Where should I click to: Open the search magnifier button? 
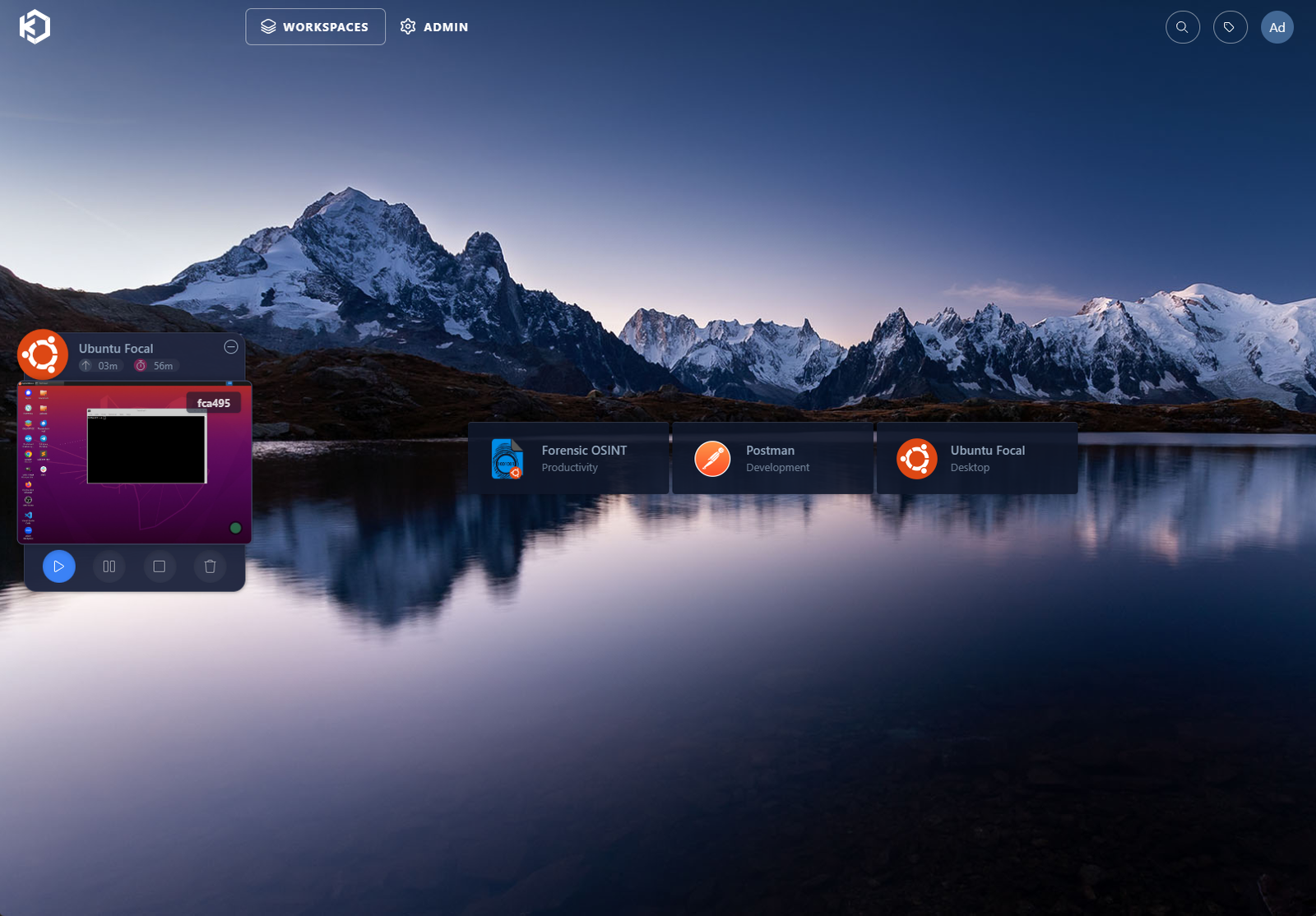1182,27
